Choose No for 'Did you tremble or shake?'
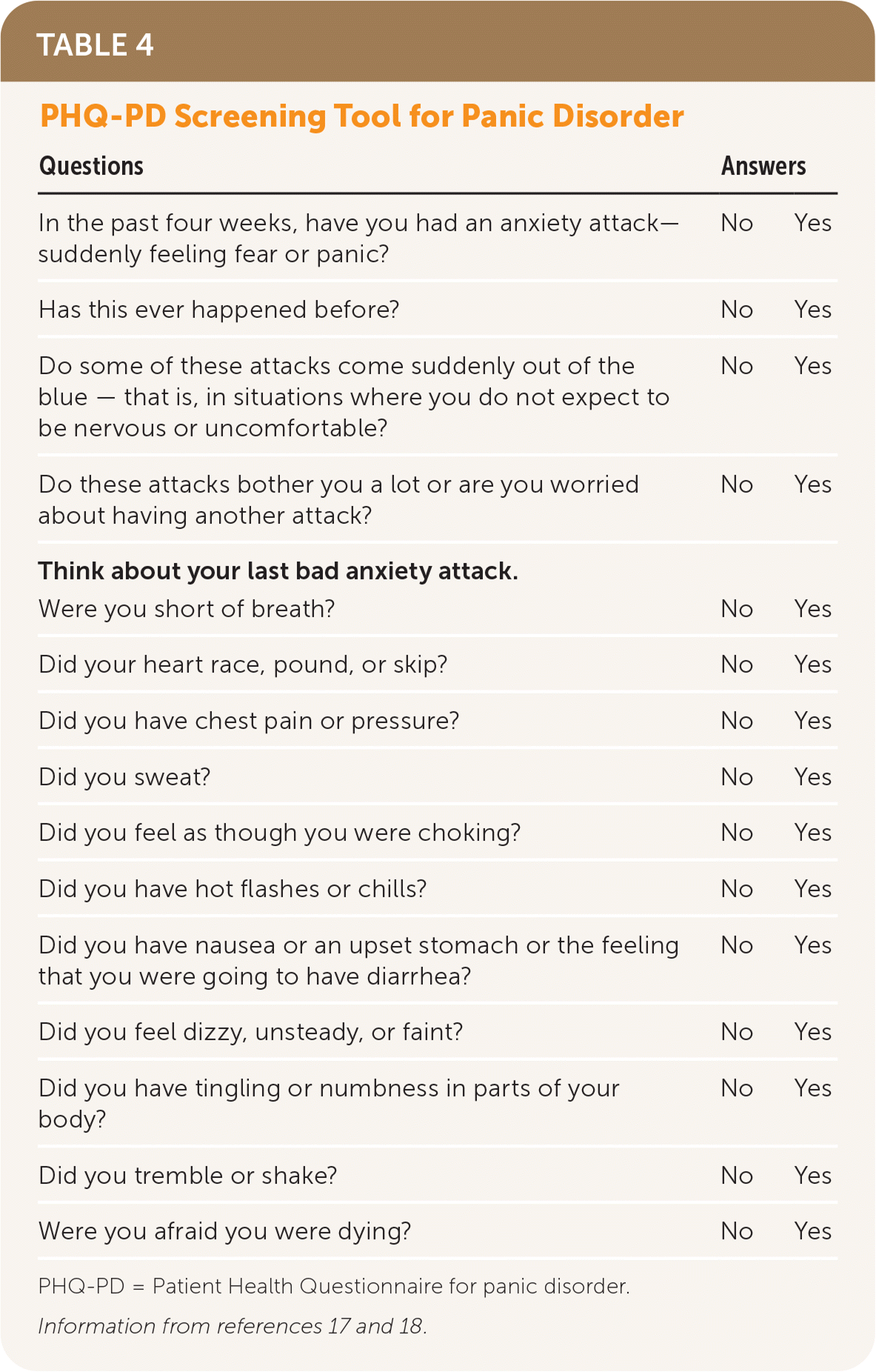 pos(737,1176)
